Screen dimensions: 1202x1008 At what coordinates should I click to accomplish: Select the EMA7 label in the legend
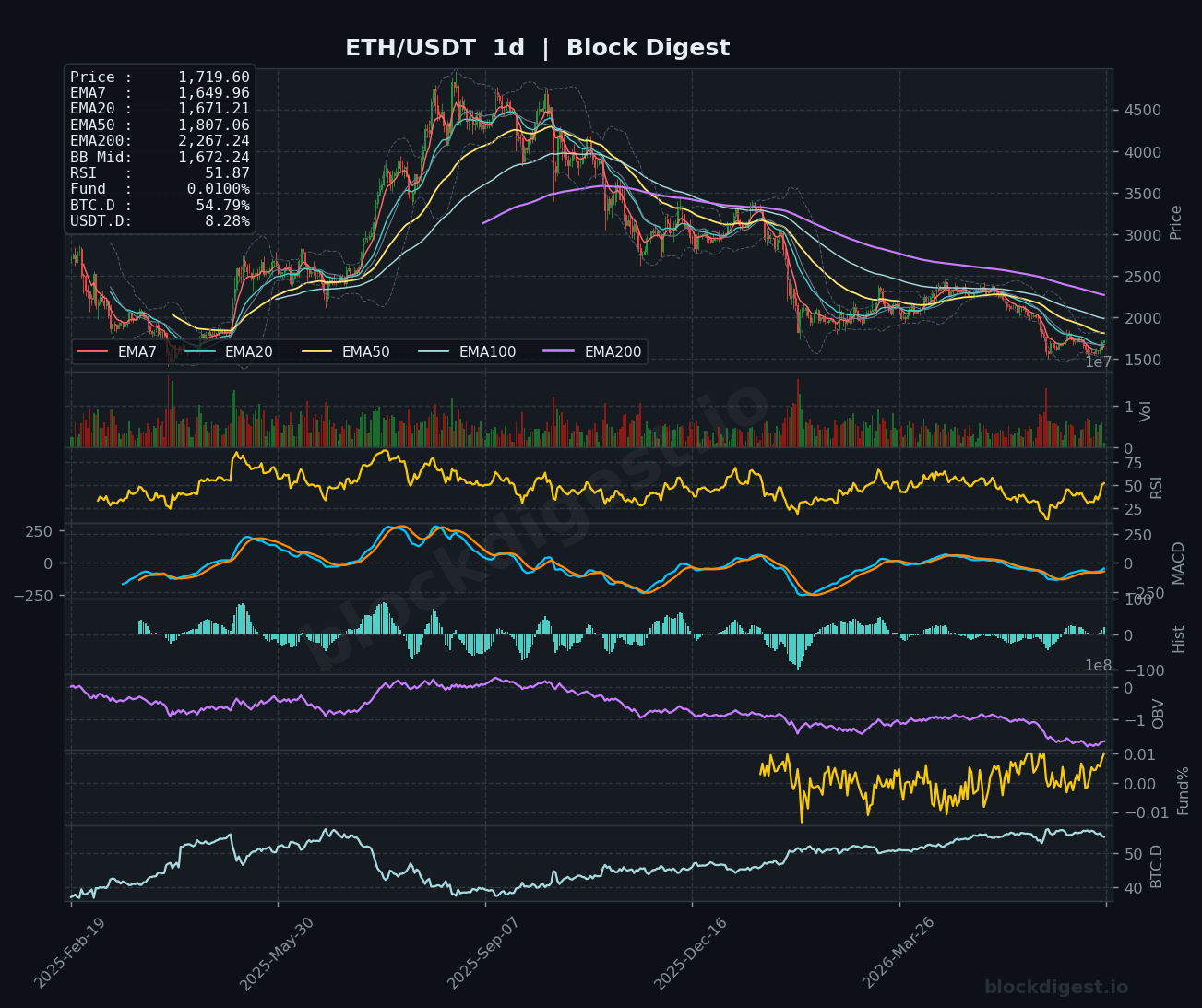pos(137,351)
